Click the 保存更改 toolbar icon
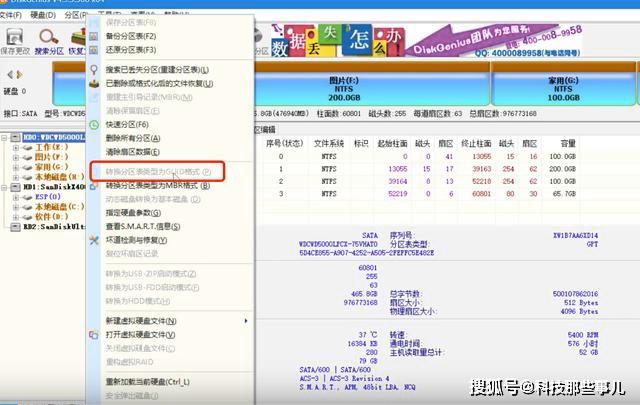 [x=15, y=37]
